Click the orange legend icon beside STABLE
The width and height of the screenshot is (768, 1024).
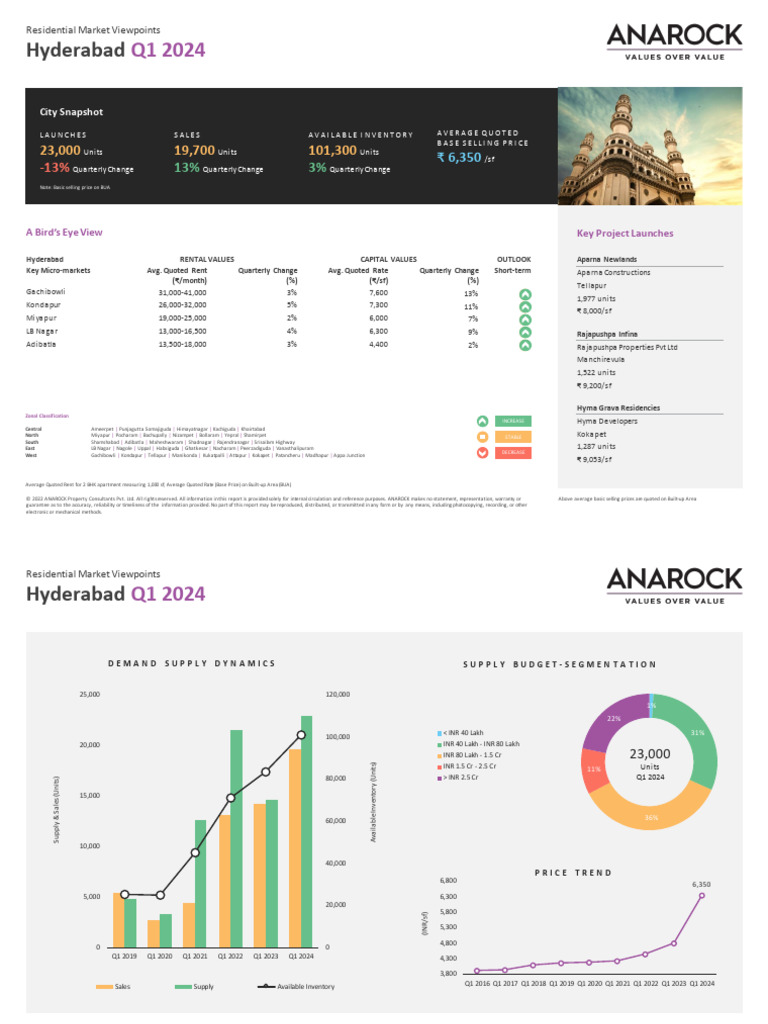483,437
